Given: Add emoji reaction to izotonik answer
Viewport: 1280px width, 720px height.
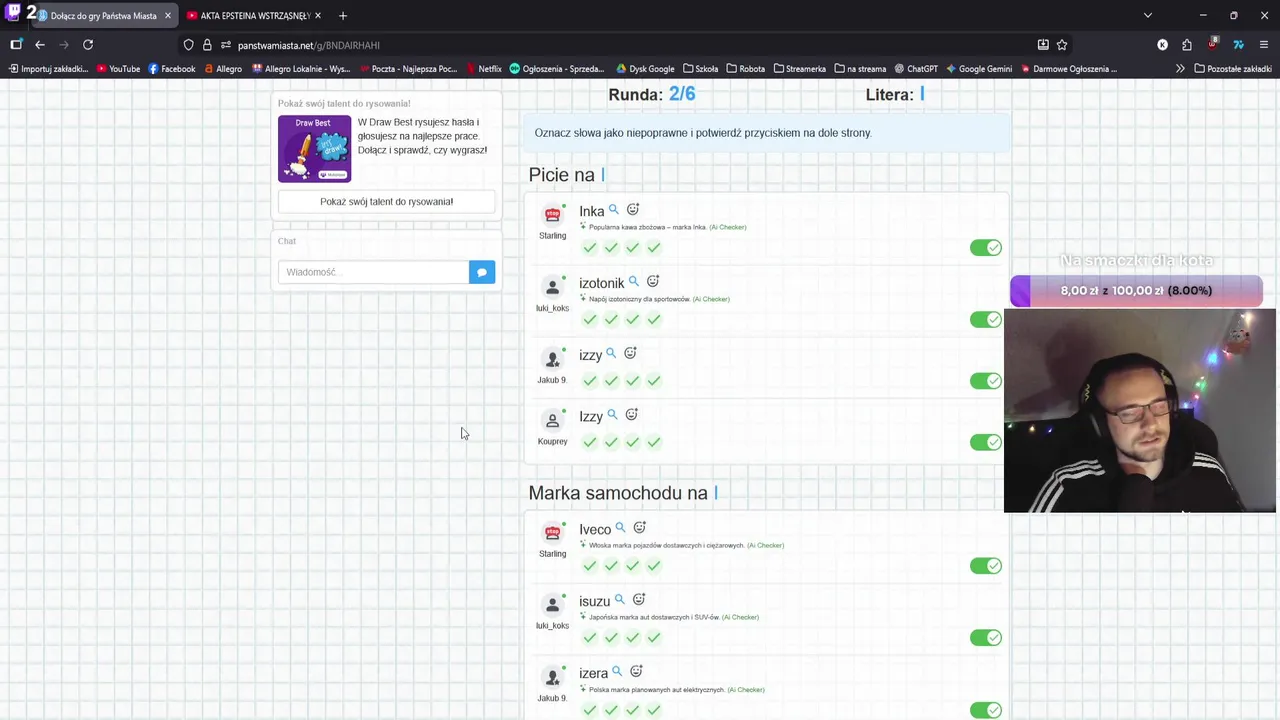Looking at the screenshot, I should coord(653,282).
